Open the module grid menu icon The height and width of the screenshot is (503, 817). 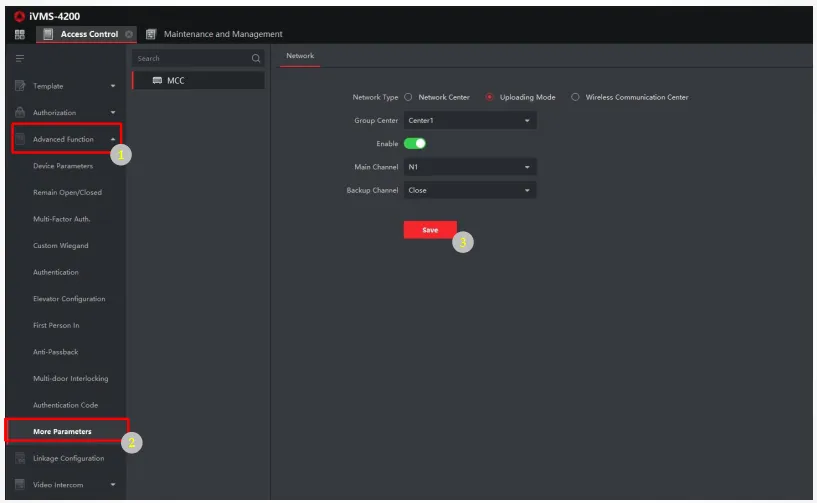(19, 34)
